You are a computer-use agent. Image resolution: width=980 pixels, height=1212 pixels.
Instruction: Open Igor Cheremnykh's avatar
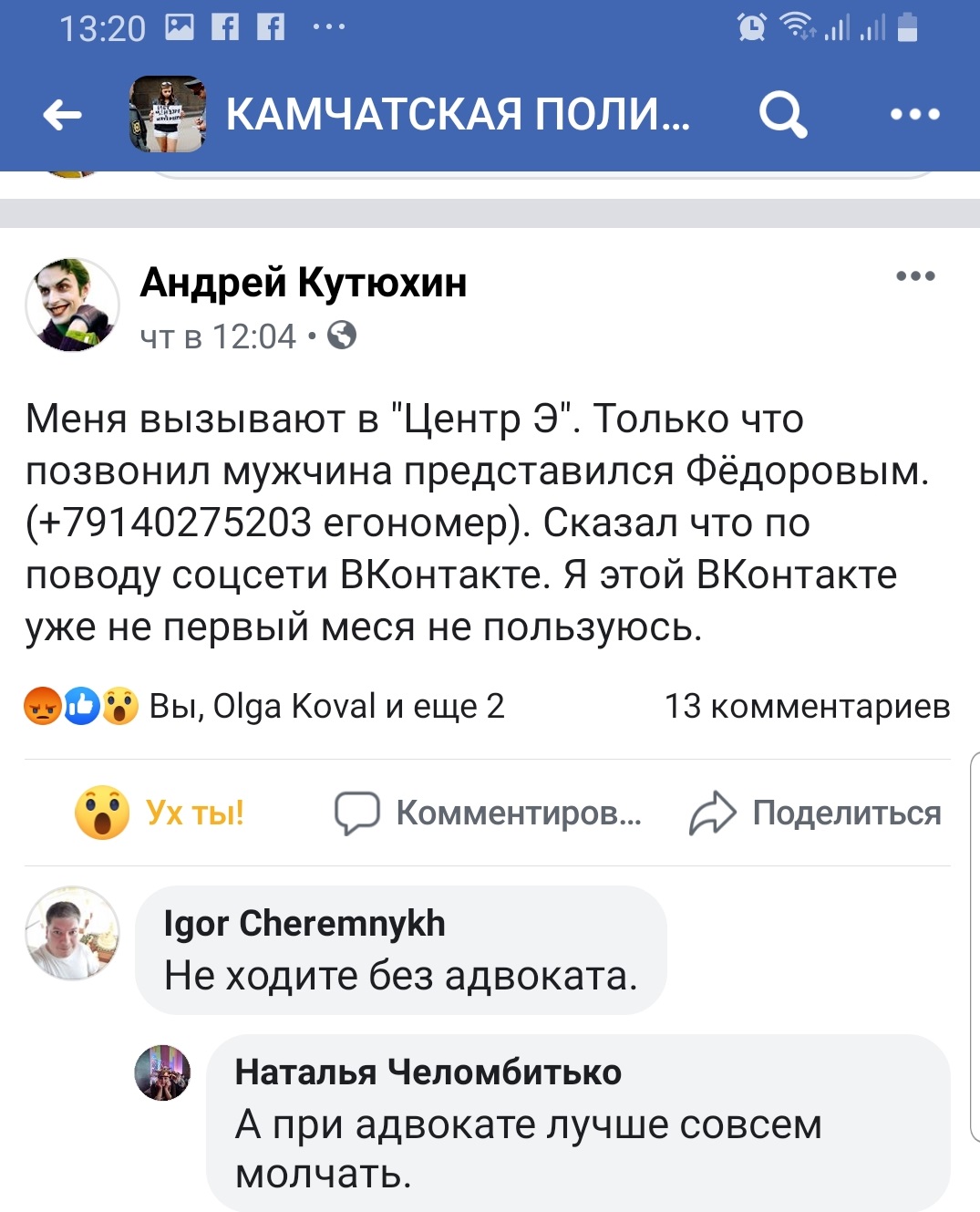pos(72,933)
